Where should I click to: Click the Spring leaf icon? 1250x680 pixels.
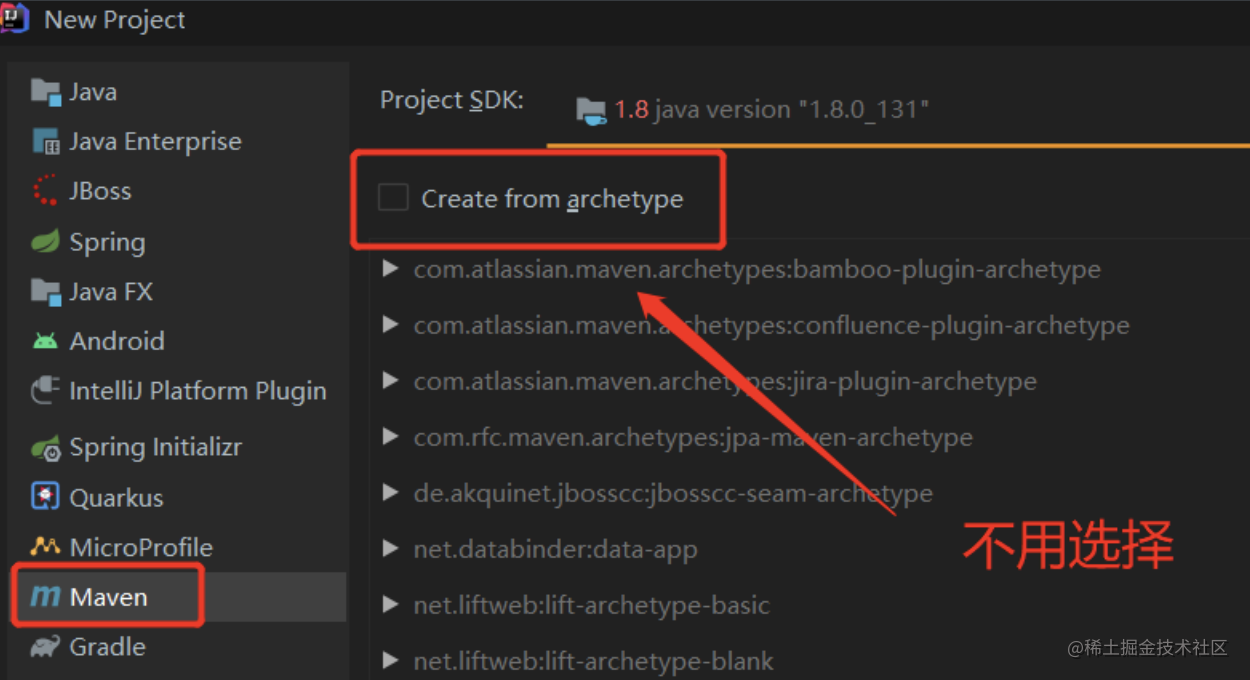(x=45, y=241)
